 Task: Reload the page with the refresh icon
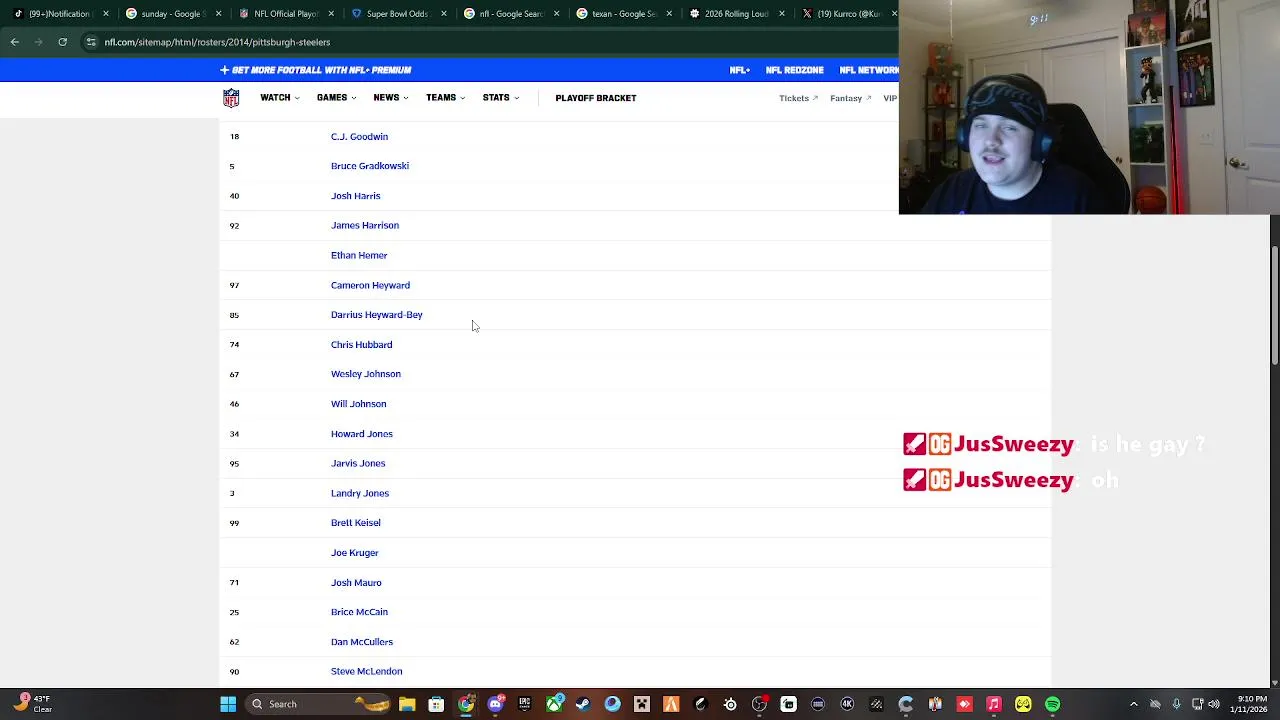tap(62, 42)
